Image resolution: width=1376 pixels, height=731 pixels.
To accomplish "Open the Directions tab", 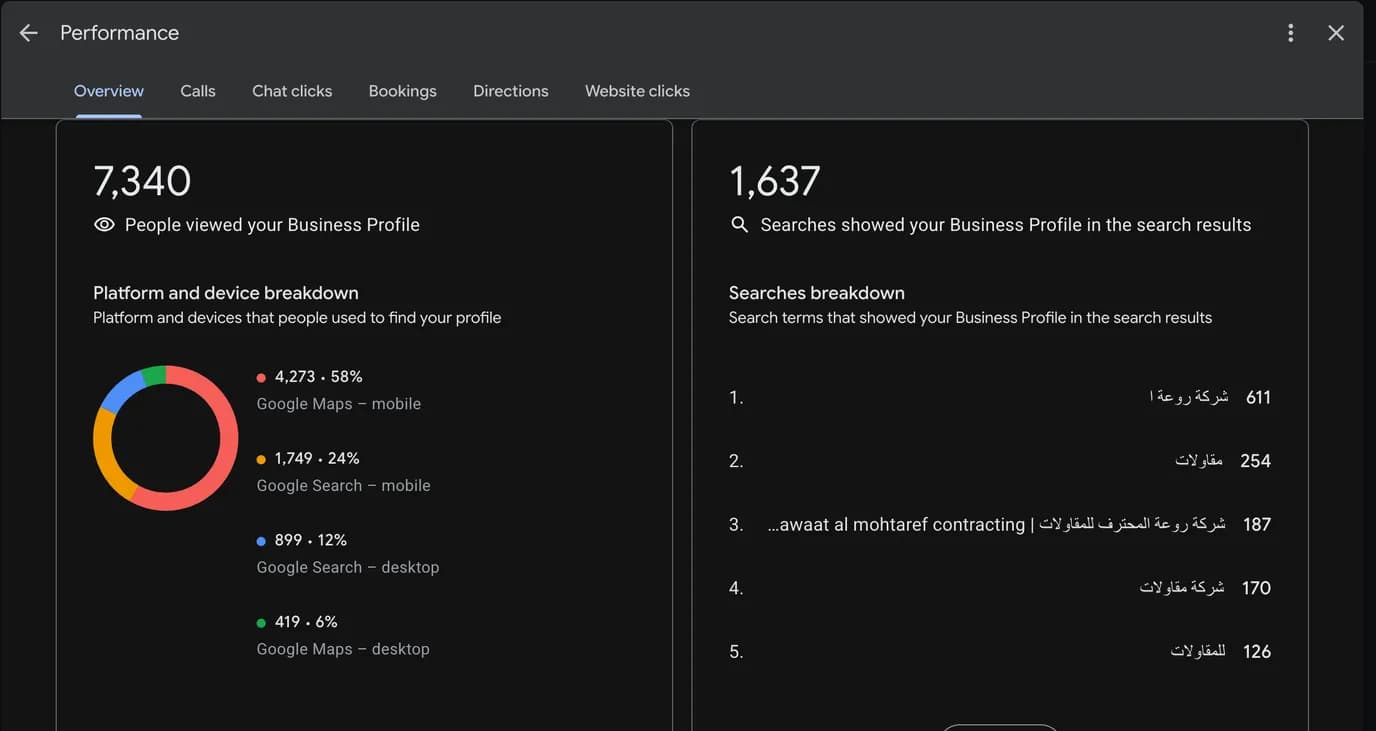I will click(511, 91).
